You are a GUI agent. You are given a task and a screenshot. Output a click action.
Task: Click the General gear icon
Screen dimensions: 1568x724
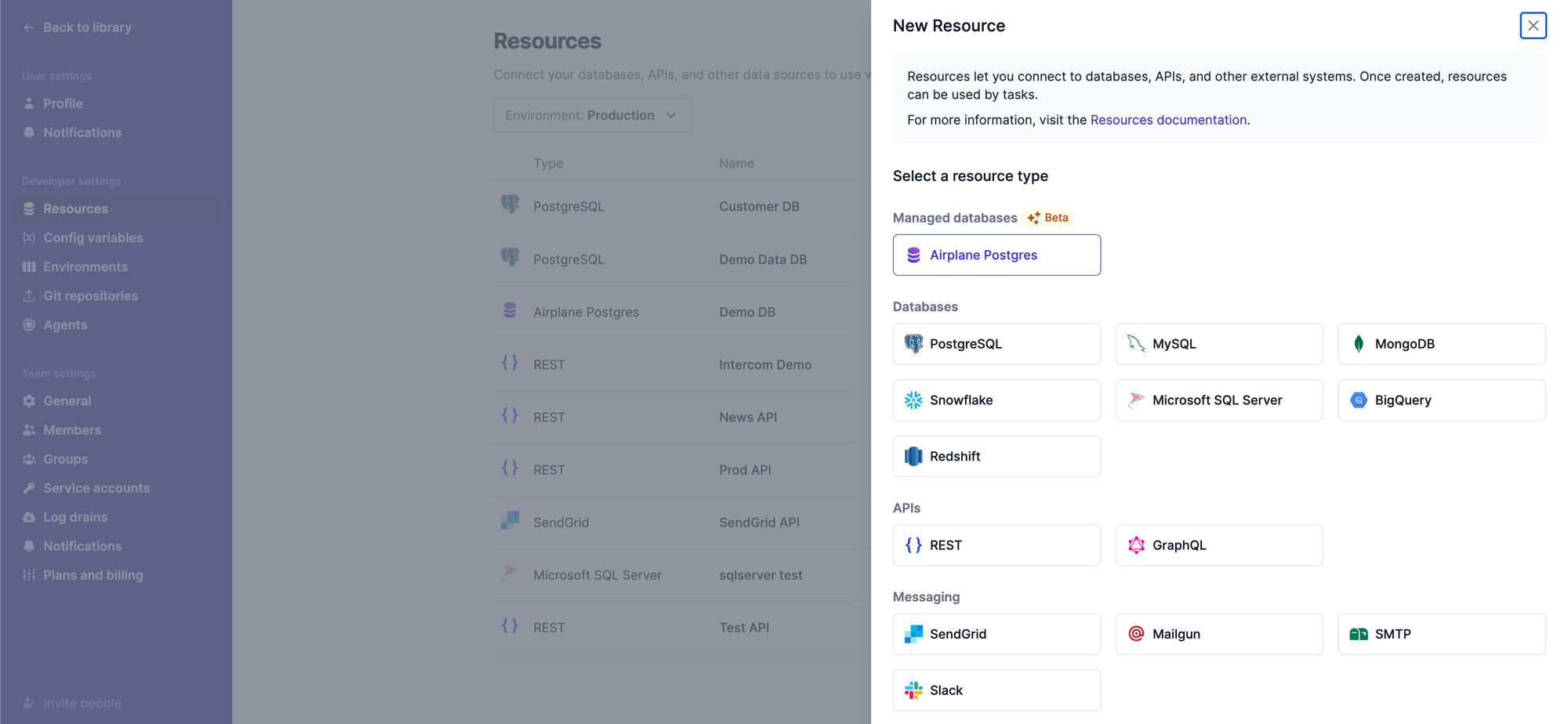tap(29, 400)
